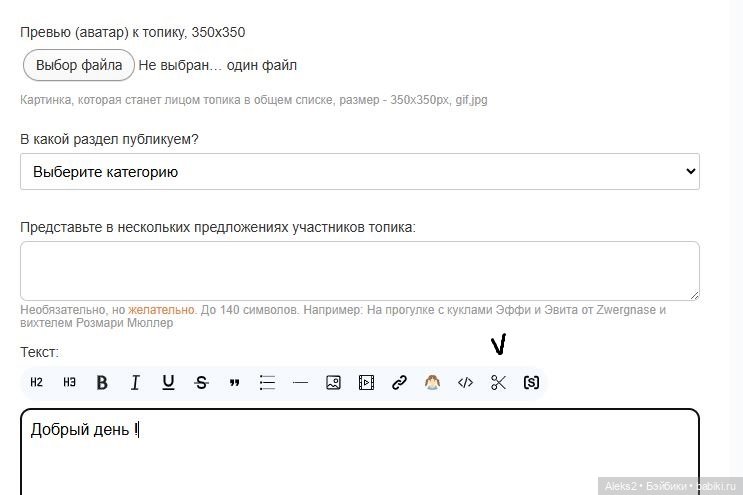Insert a blockquote
The width and height of the screenshot is (743, 495).
(x=234, y=382)
